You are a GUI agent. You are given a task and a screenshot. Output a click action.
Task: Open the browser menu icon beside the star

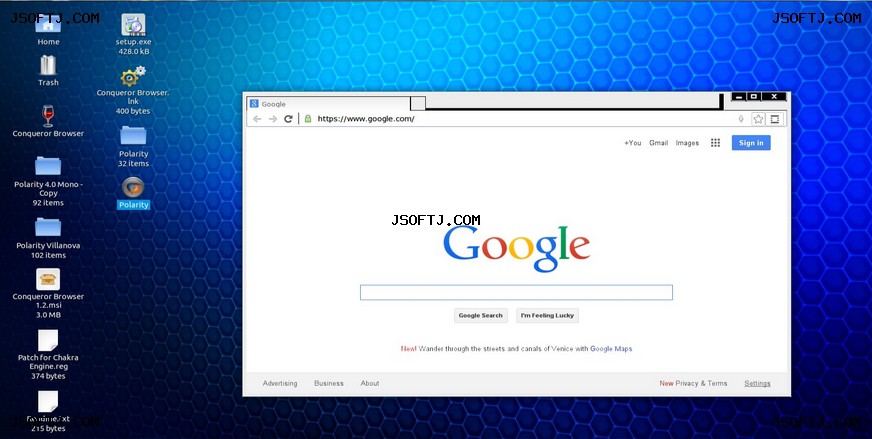(x=775, y=119)
